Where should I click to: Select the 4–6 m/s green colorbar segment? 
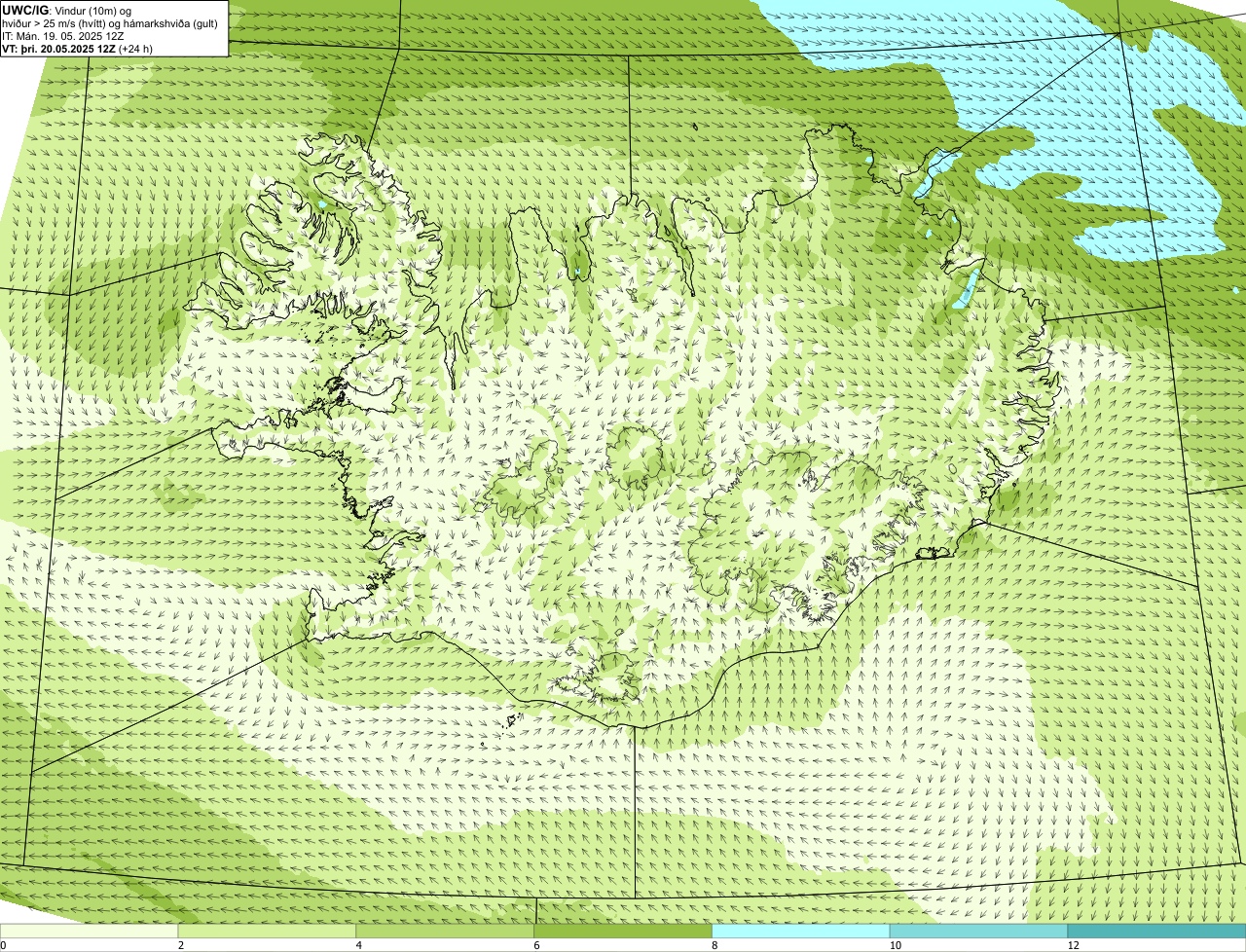pos(445,932)
